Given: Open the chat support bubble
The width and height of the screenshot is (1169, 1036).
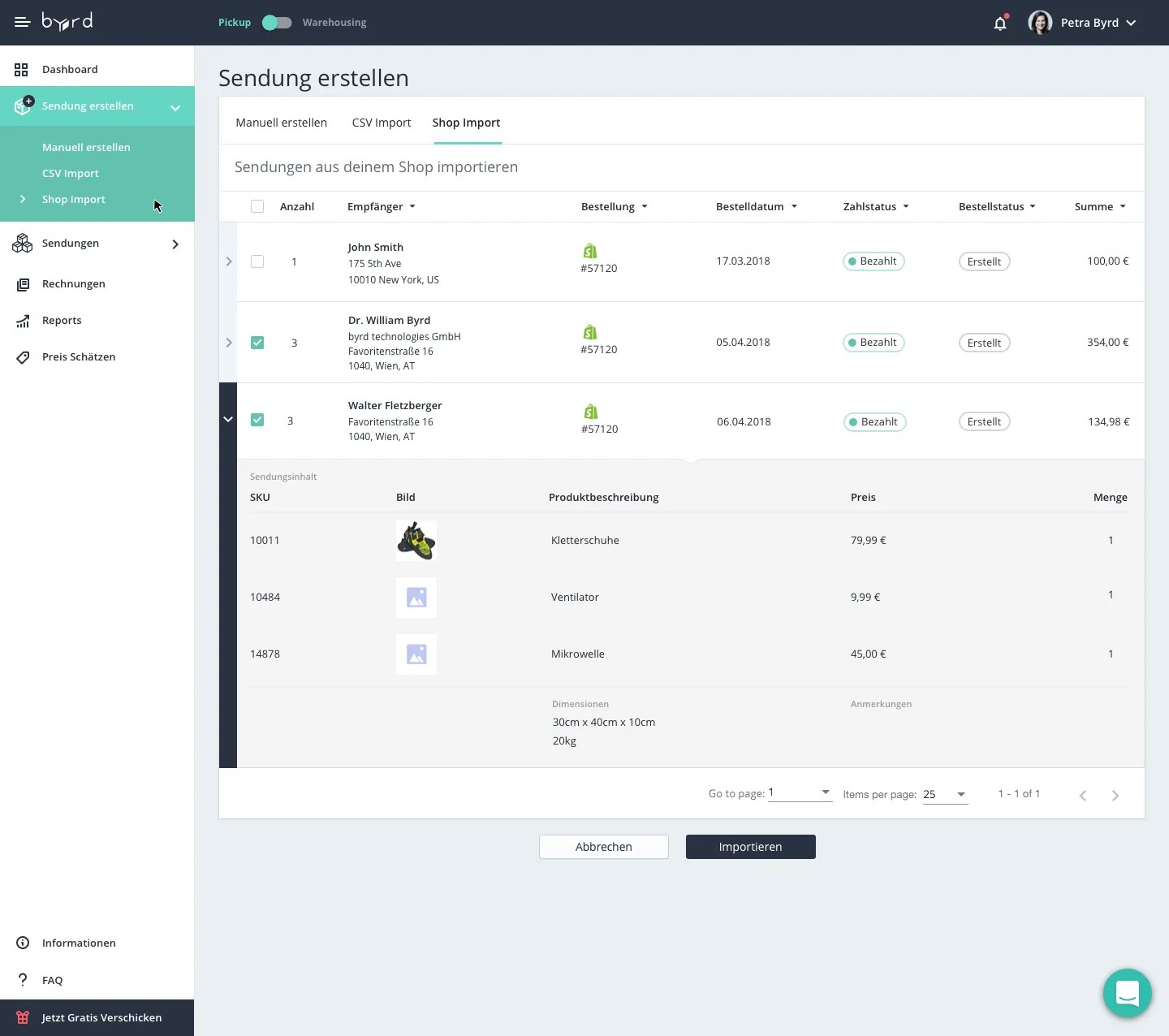Looking at the screenshot, I should [x=1127, y=992].
